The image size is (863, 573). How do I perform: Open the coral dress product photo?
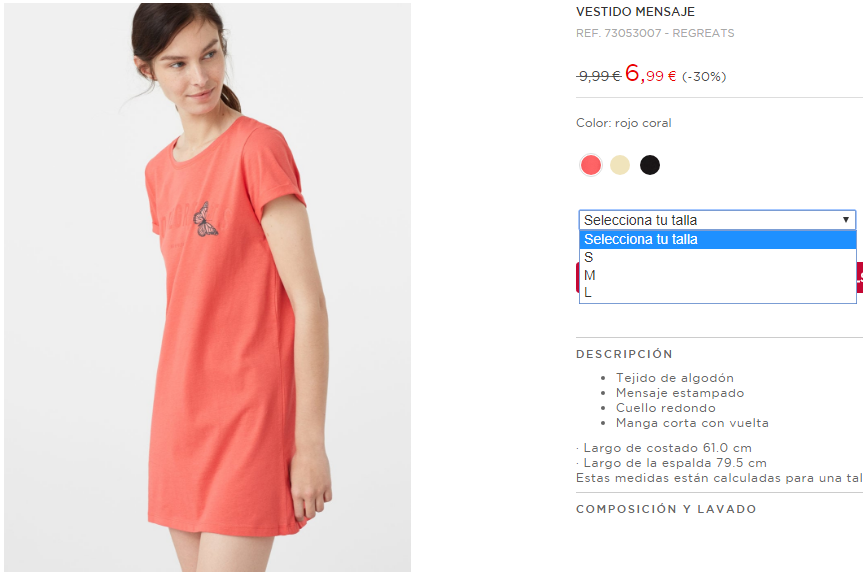pos(207,287)
